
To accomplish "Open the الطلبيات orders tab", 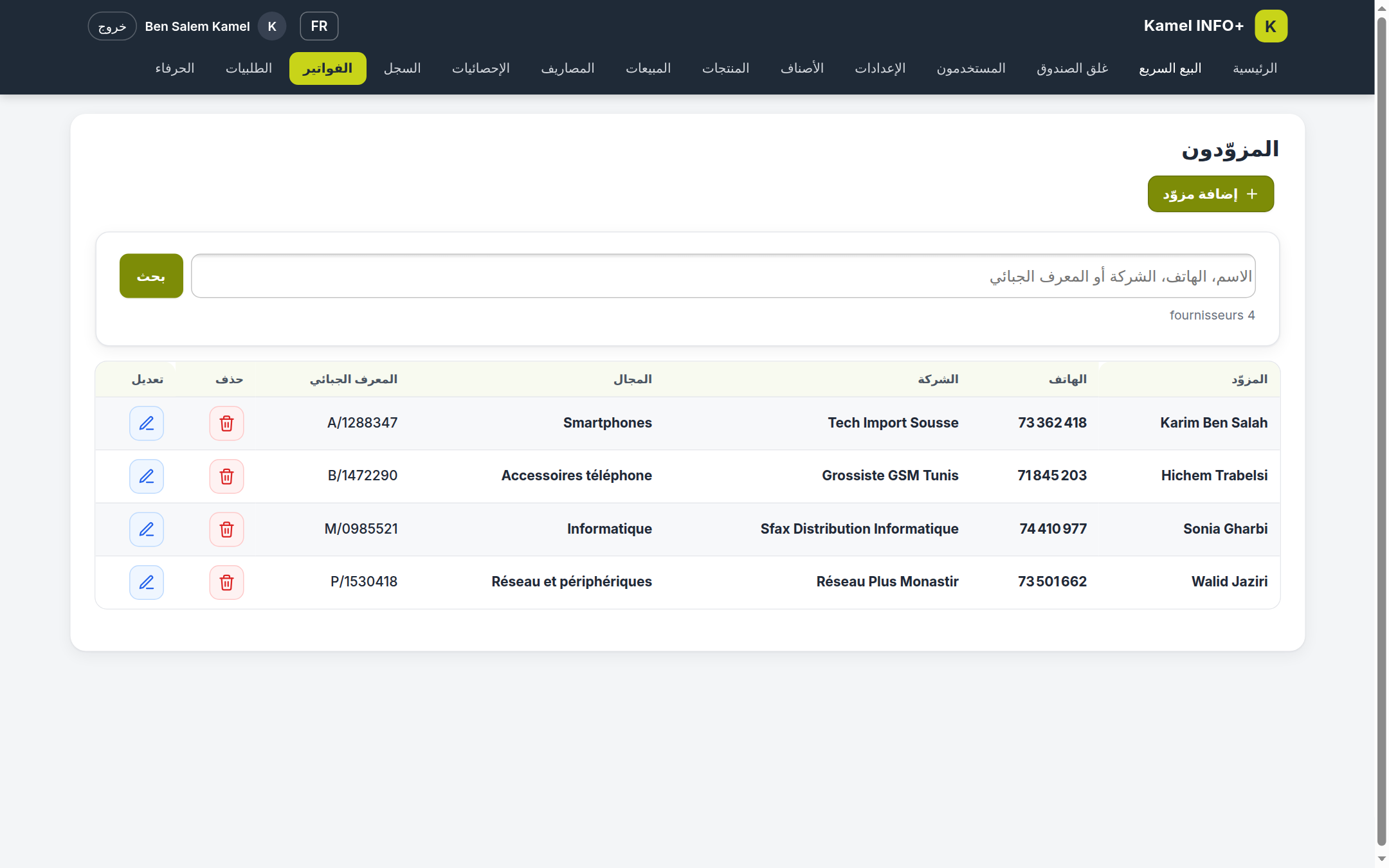I will pyautogui.click(x=249, y=68).
